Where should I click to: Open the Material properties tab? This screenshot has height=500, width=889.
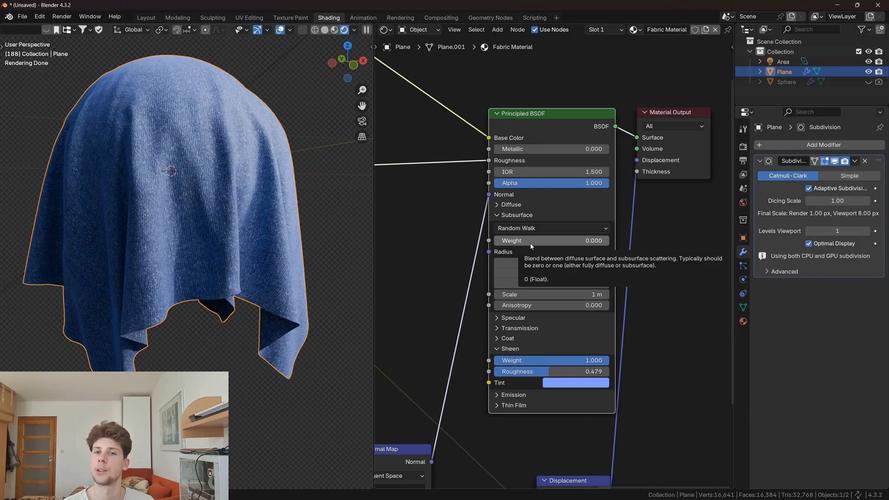pyautogui.click(x=743, y=321)
